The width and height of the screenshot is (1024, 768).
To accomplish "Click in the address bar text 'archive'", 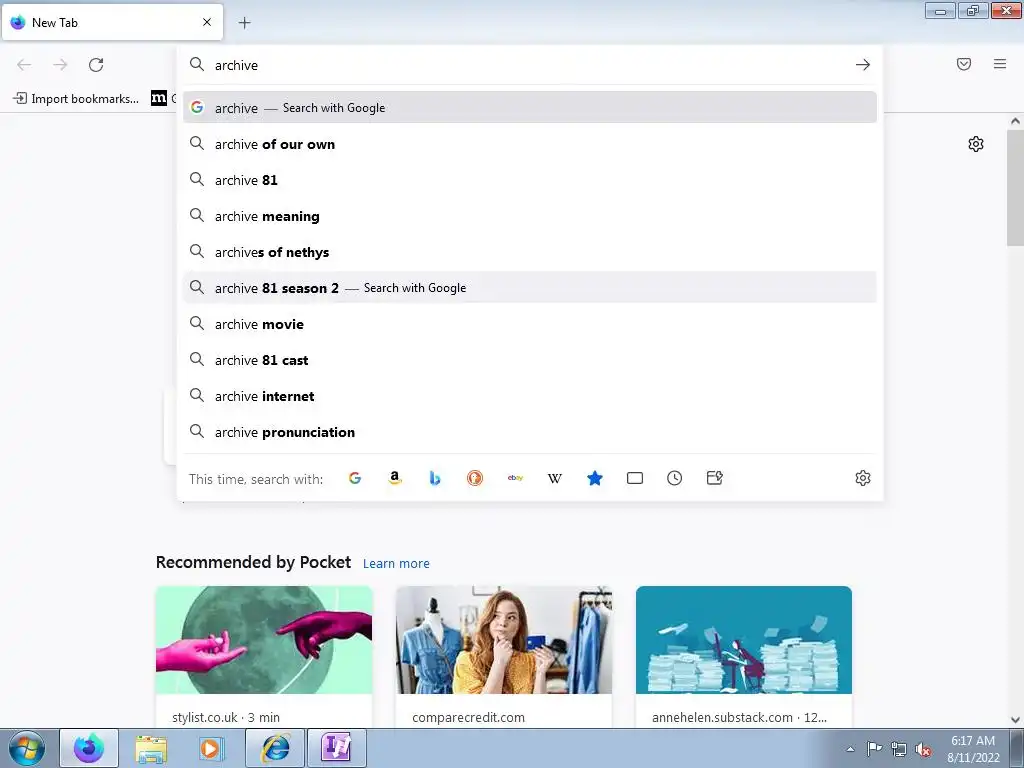I will click(236, 65).
